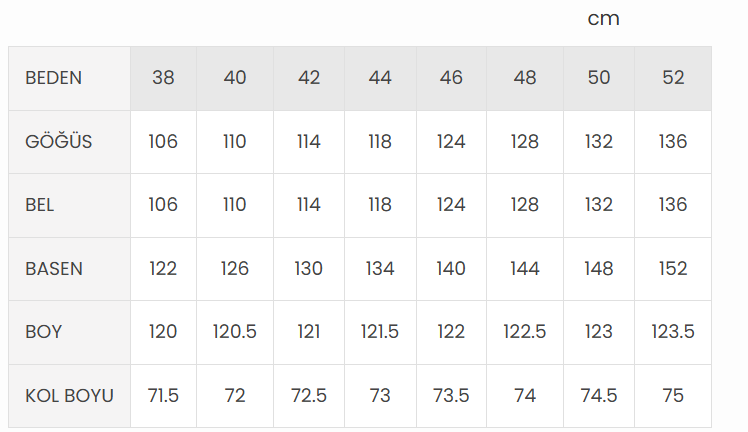Click the BOY value 123.5 cell
748x432 pixels.
pos(673,332)
